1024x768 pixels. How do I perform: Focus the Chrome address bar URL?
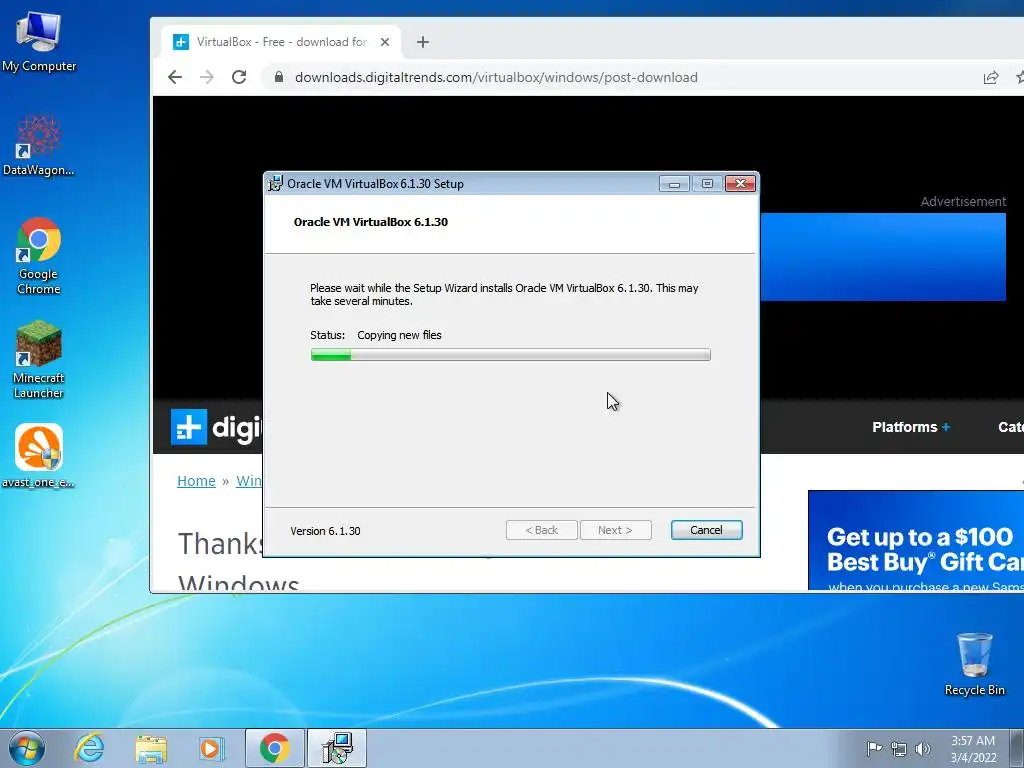tap(496, 77)
